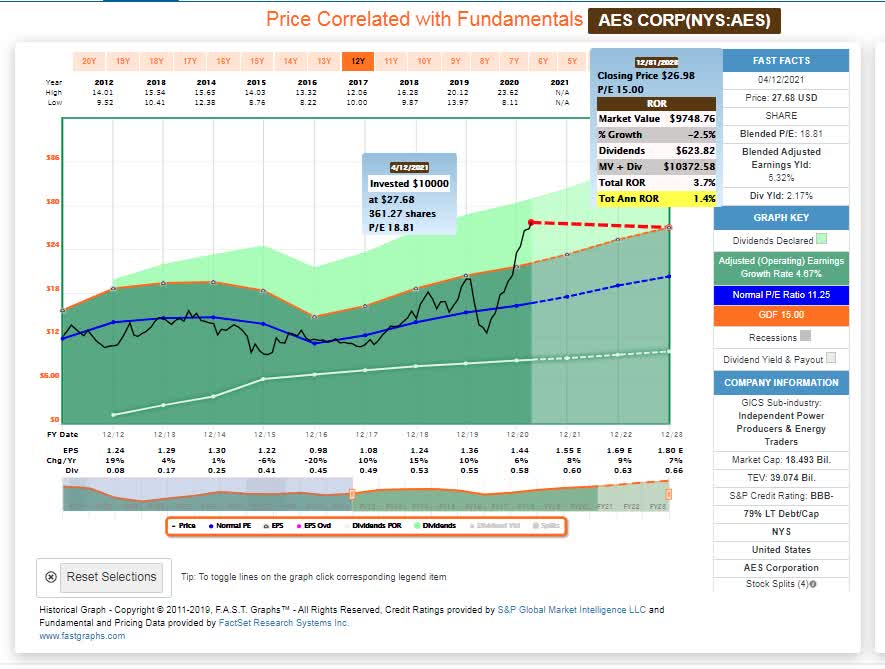
Task: Visit www.fastgraphs.com link
Action: [82, 636]
